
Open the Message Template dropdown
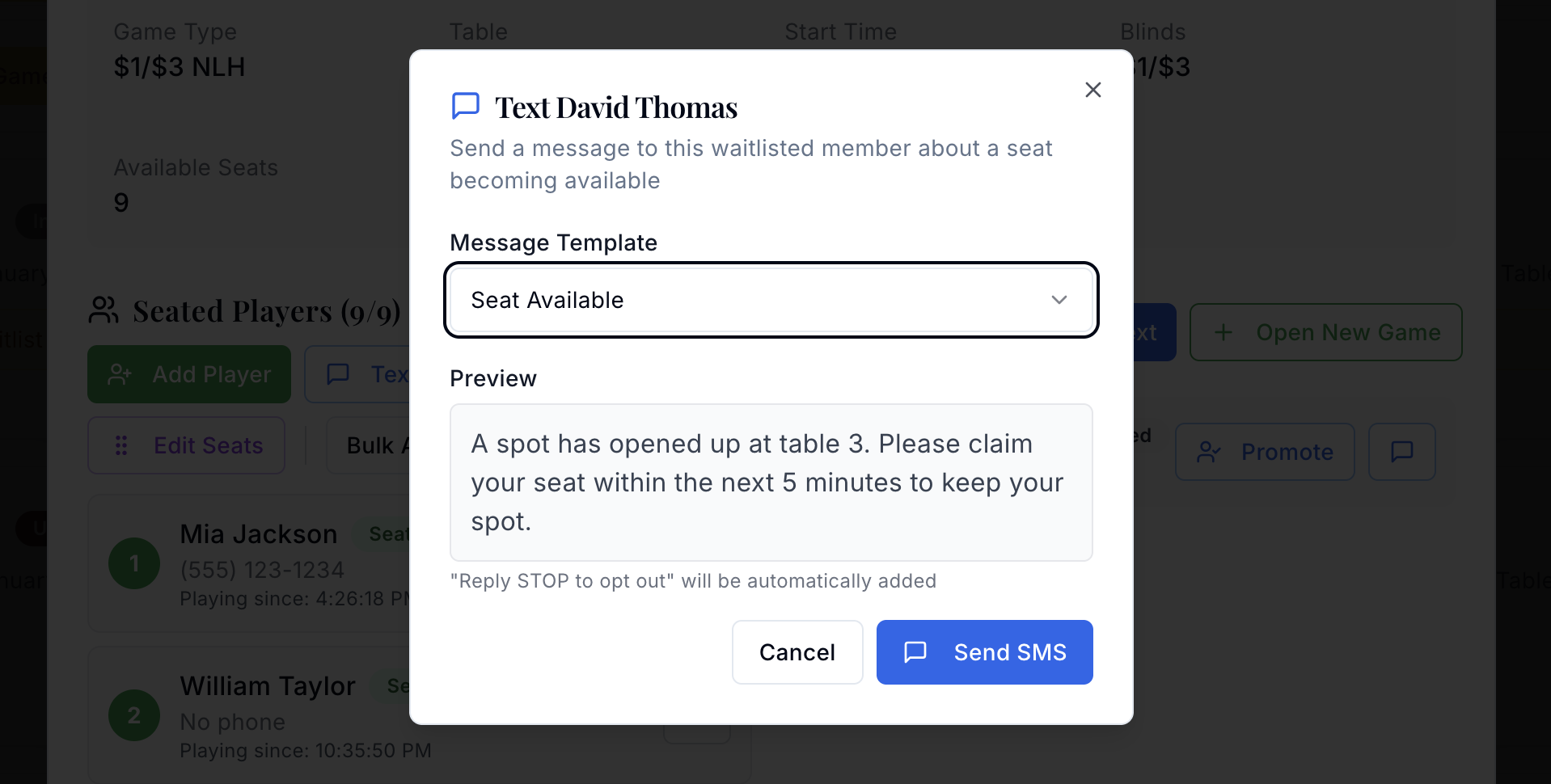(771, 300)
